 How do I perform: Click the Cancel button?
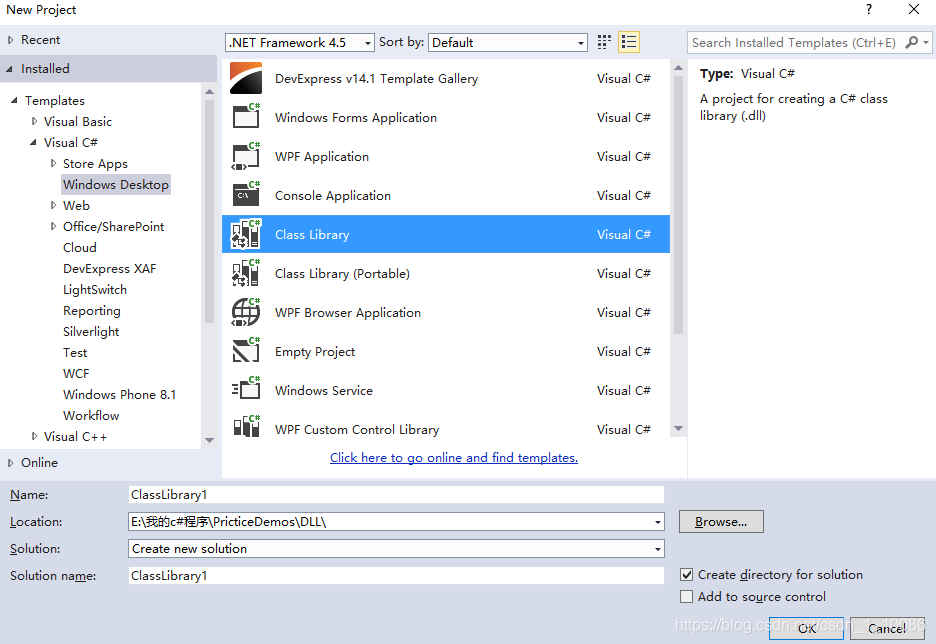887,628
